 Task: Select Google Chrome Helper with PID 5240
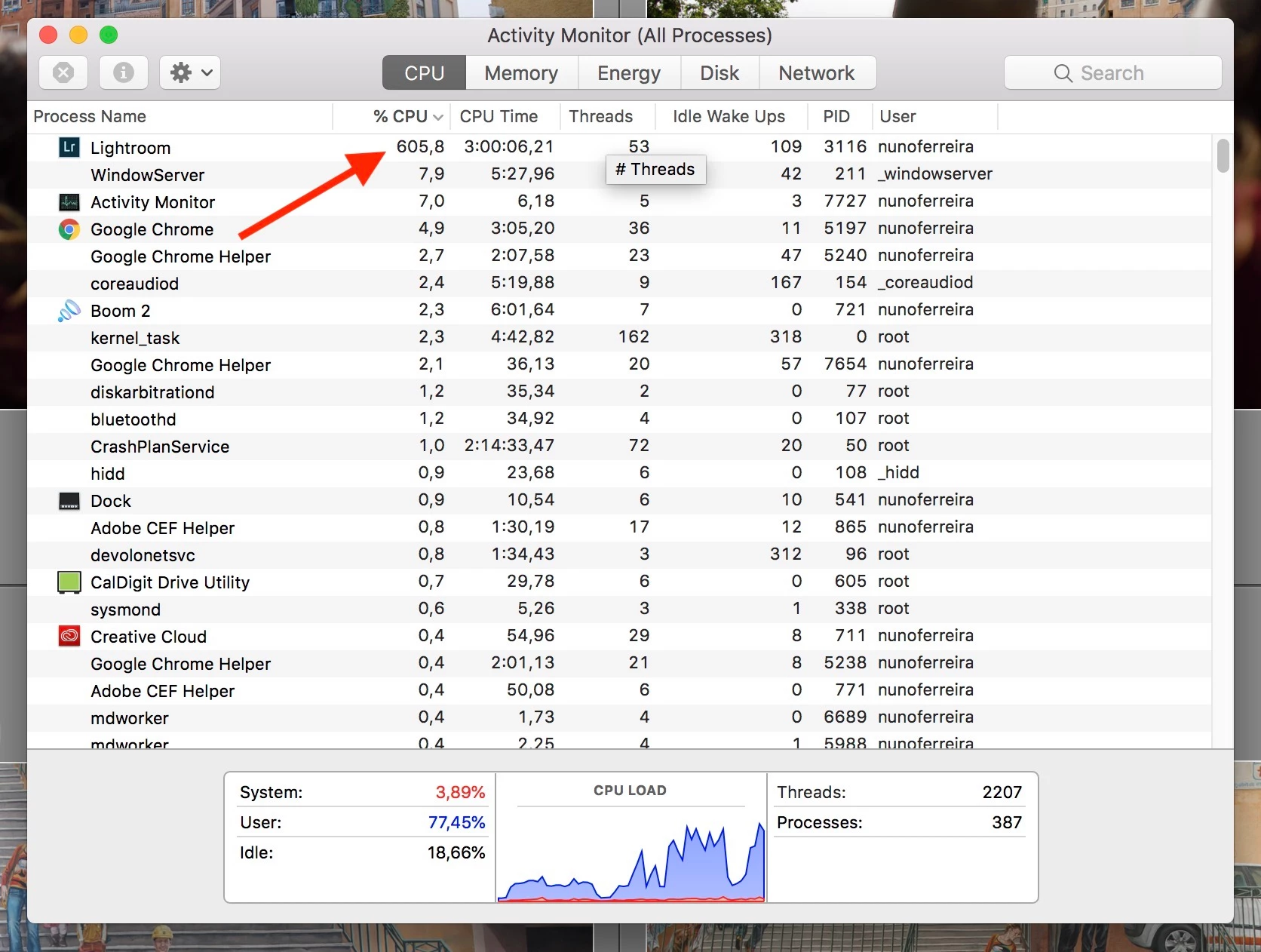point(620,256)
